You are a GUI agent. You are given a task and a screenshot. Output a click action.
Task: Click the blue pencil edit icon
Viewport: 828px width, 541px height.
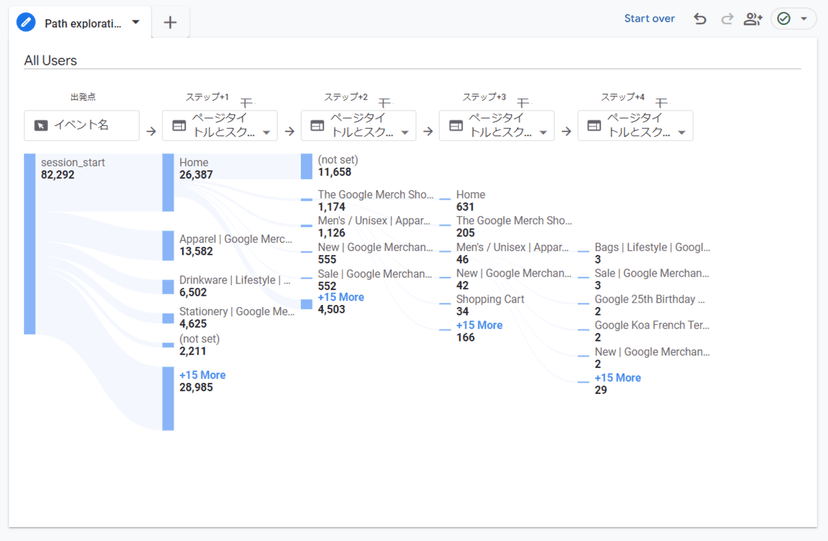[26, 23]
